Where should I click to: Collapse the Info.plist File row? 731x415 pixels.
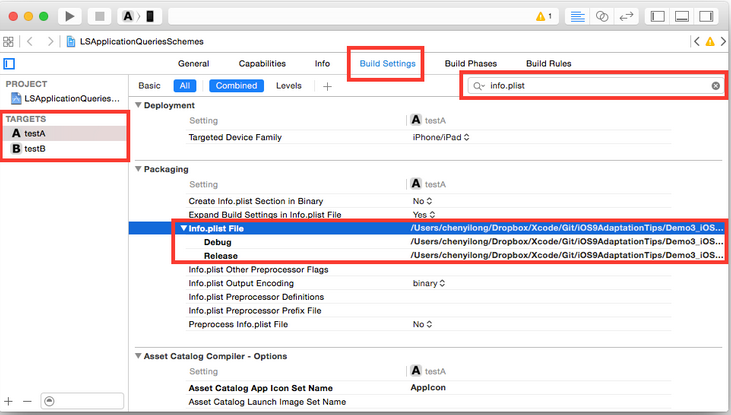[183, 228]
